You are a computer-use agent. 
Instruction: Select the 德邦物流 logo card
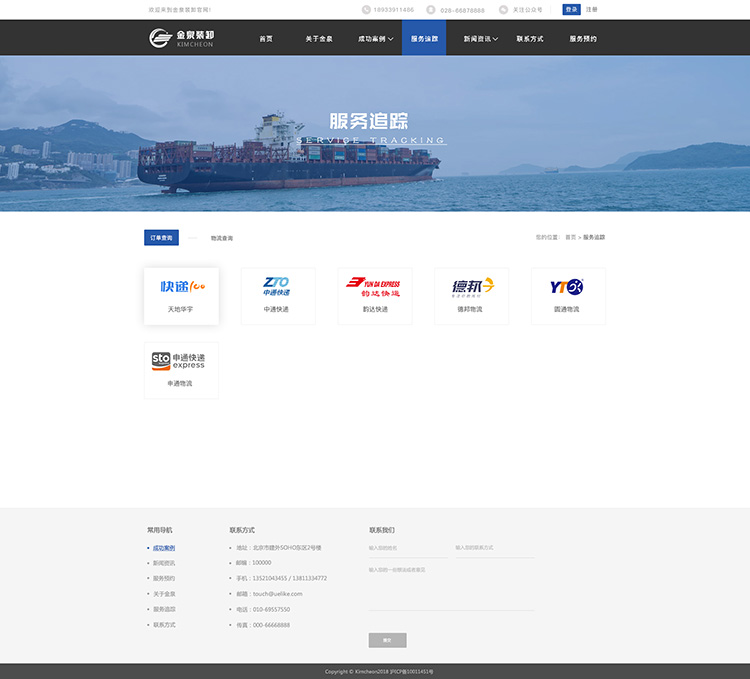(471, 287)
